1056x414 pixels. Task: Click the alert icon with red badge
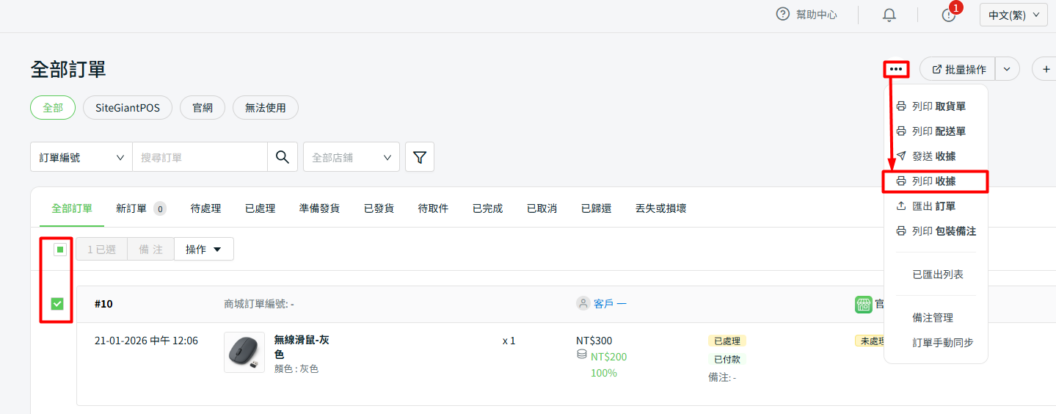(948, 15)
